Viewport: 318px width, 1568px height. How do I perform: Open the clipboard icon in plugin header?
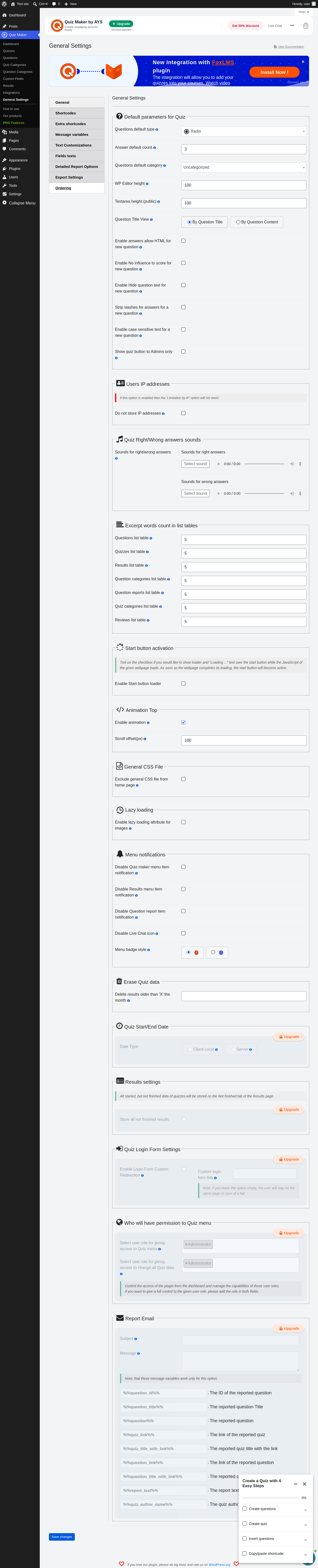pyautogui.click(x=306, y=26)
